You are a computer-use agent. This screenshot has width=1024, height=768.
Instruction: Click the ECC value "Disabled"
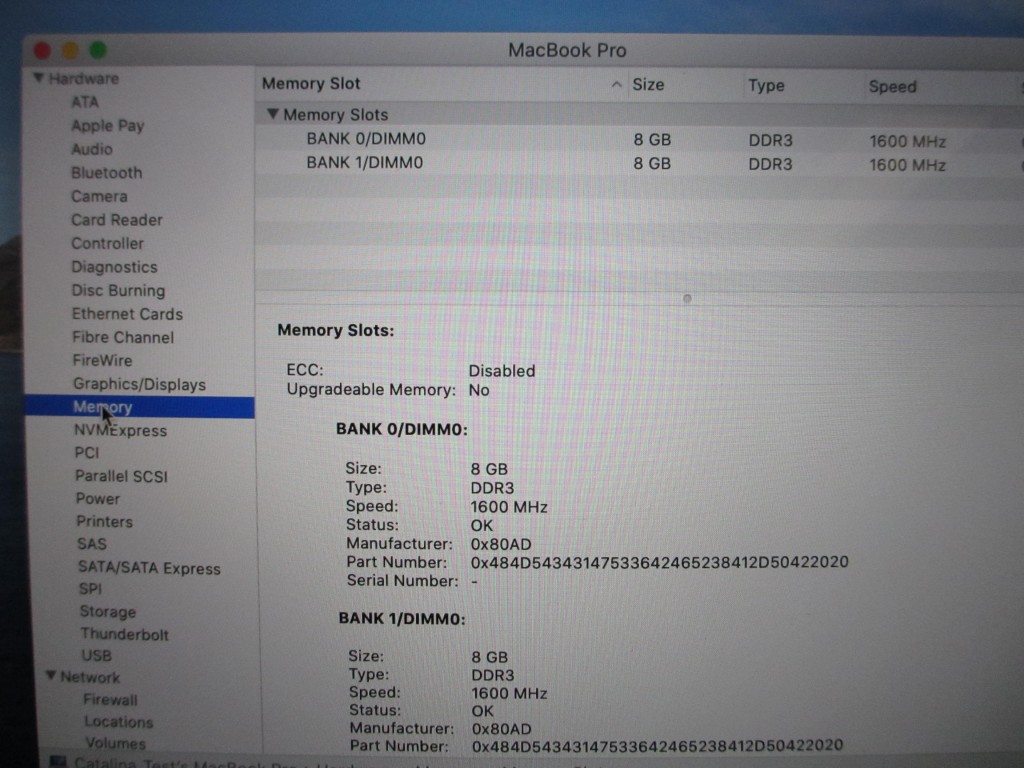click(x=502, y=371)
